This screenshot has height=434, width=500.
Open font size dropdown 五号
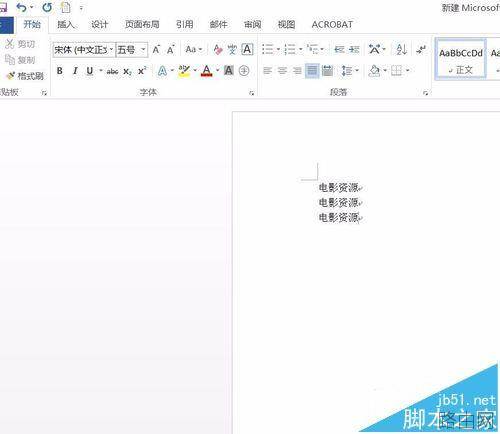click(x=132, y=50)
